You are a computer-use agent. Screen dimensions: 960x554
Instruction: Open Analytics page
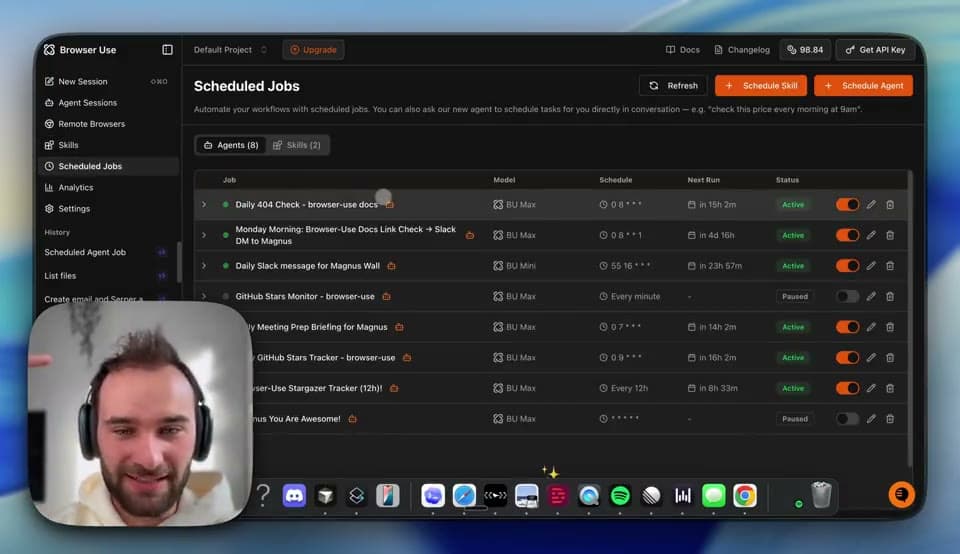click(106, 187)
